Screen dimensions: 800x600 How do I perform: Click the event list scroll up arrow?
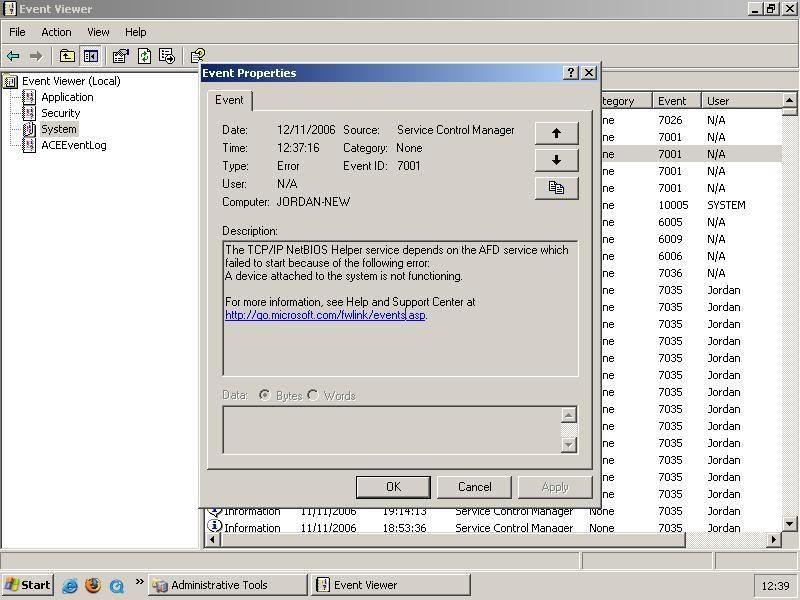[x=789, y=100]
